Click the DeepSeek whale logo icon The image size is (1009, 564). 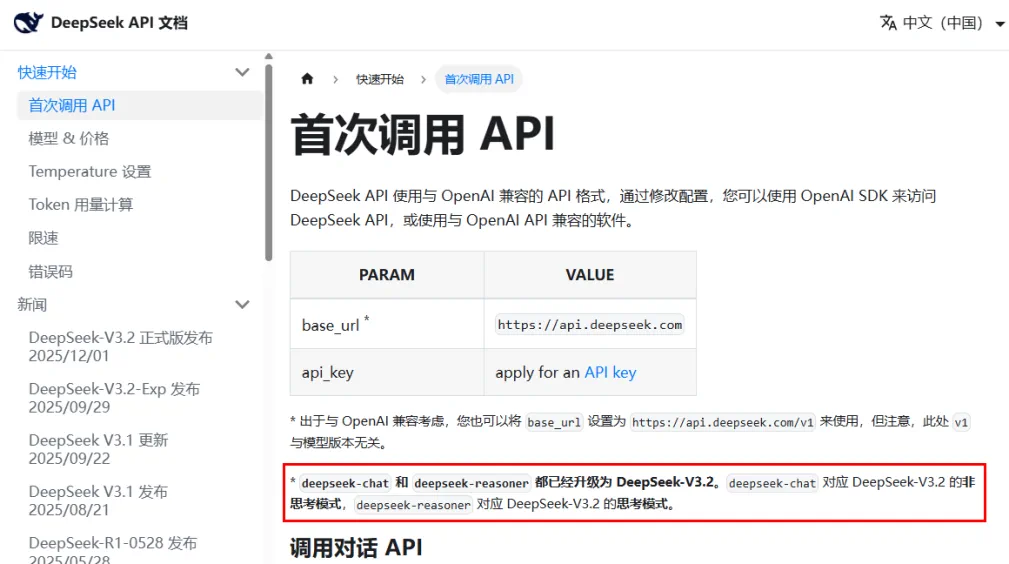point(28,23)
